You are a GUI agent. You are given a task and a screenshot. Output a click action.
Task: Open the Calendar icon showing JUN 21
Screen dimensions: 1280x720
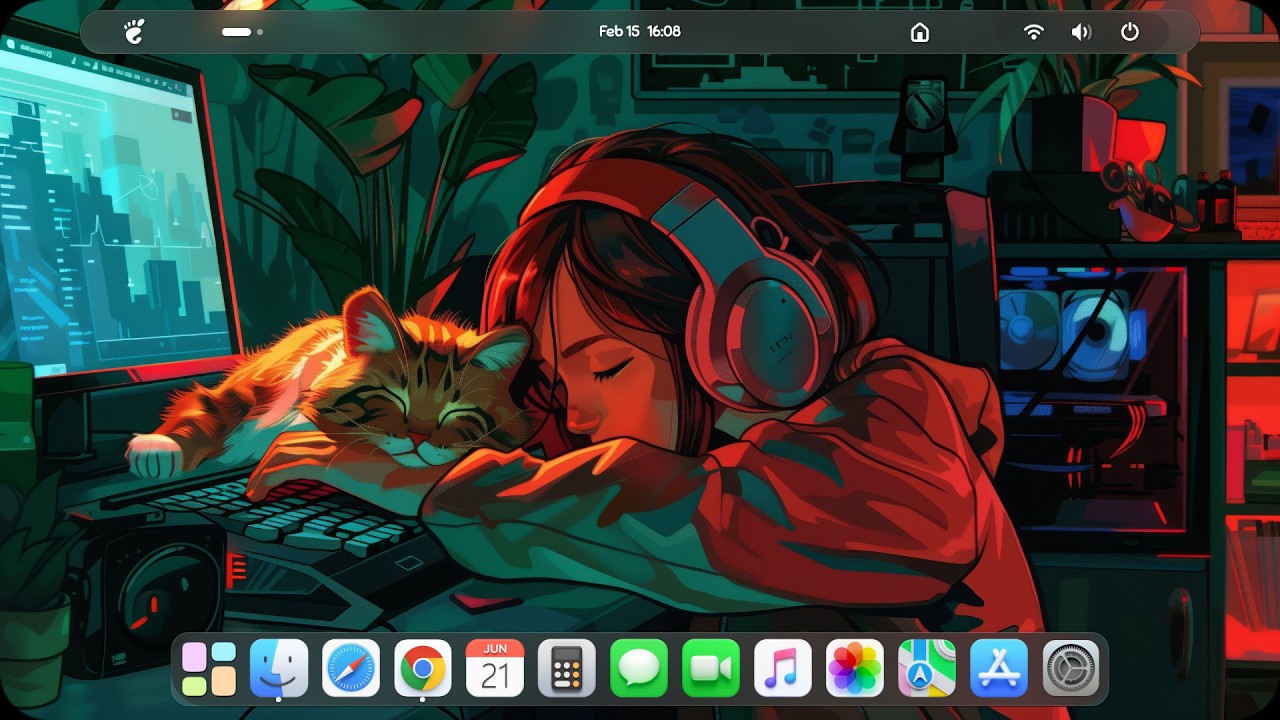495,668
